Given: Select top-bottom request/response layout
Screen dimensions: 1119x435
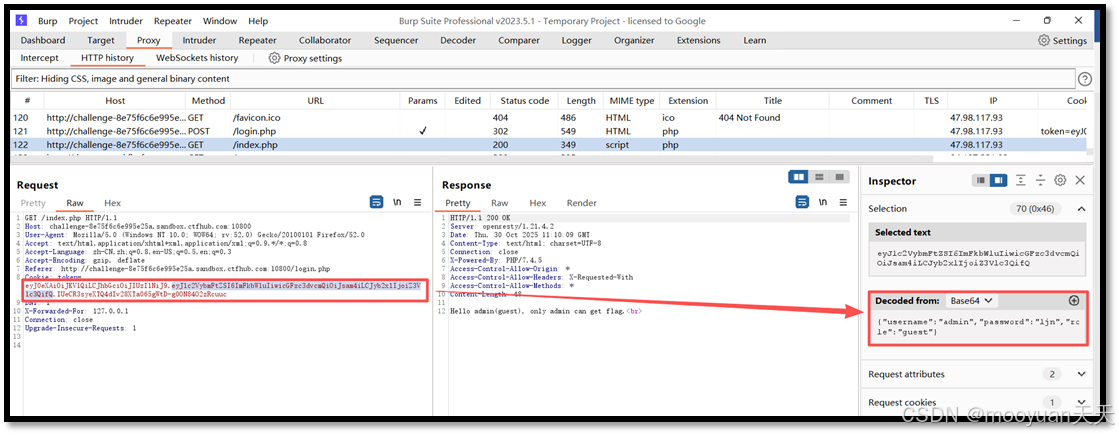Looking at the screenshot, I should click(819, 177).
